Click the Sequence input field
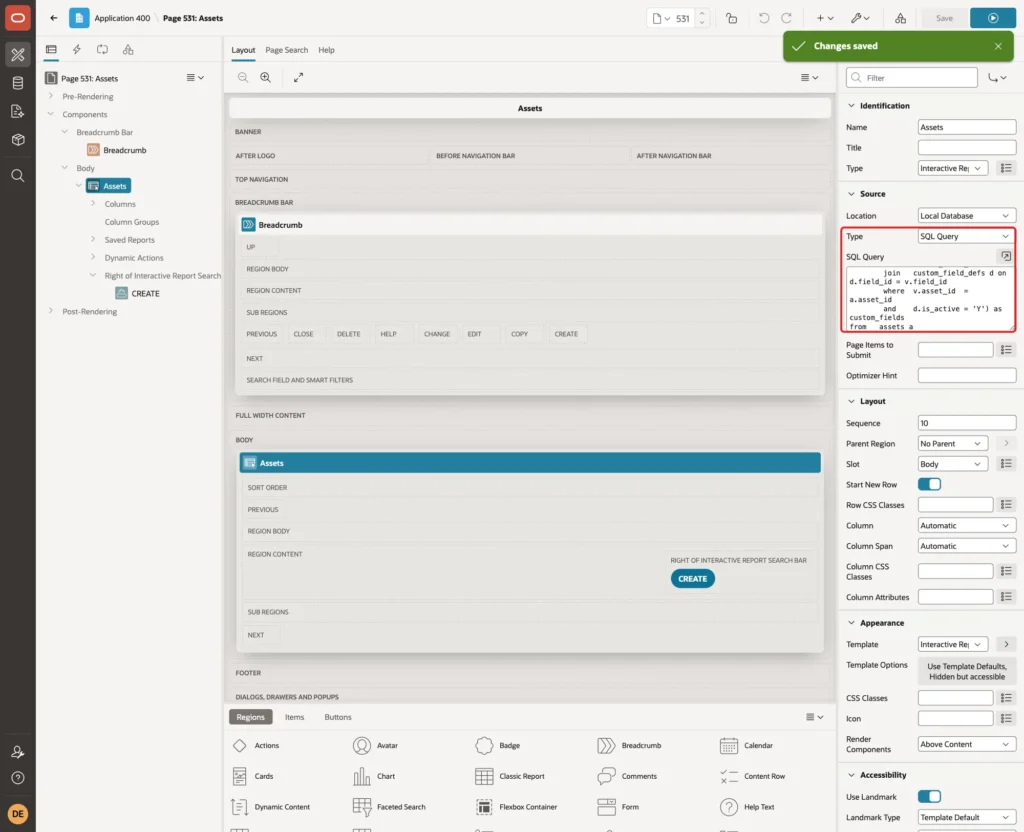1024x832 pixels. pos(967,423)
